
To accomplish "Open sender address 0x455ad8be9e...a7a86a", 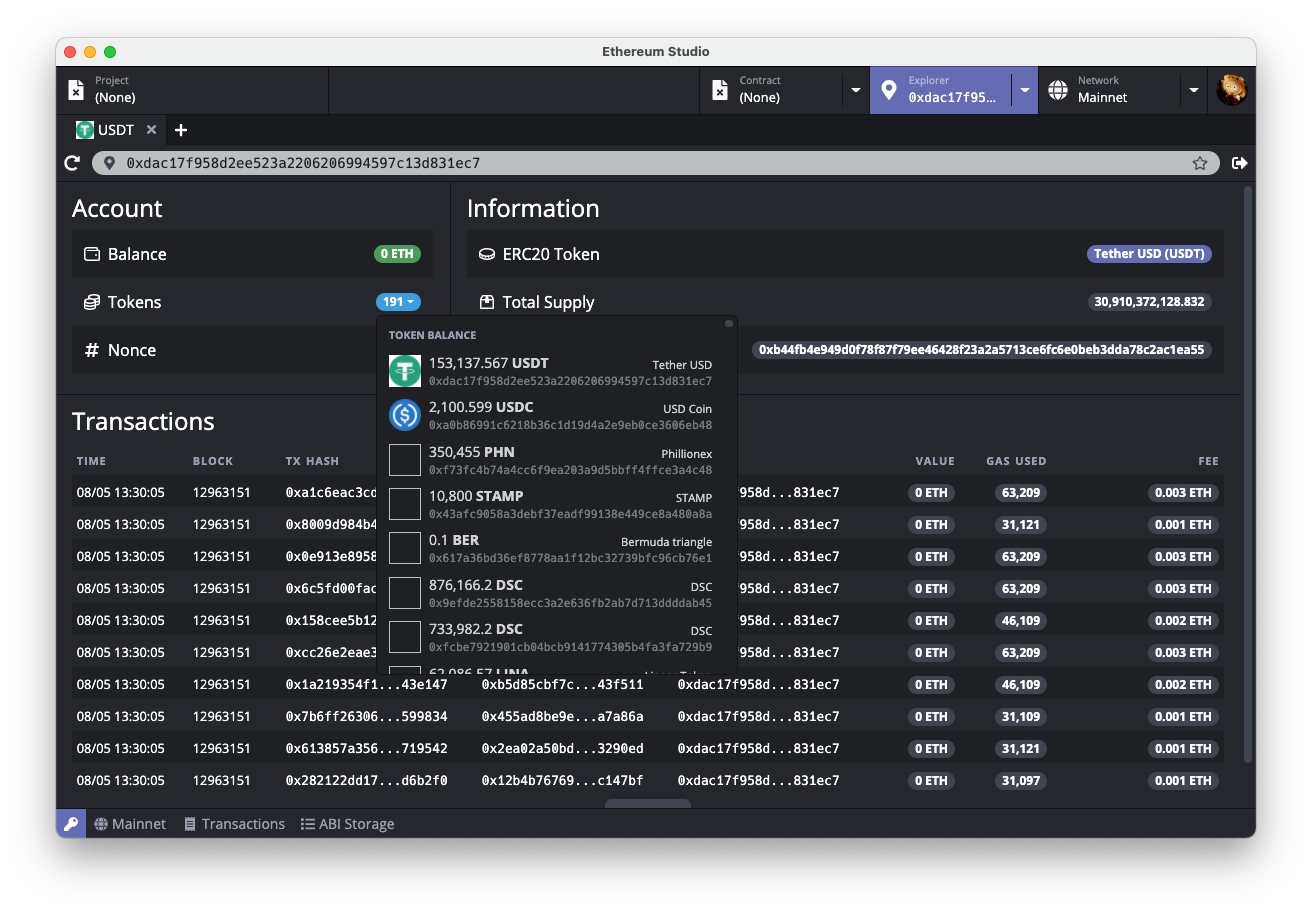I will coord(562,717).
